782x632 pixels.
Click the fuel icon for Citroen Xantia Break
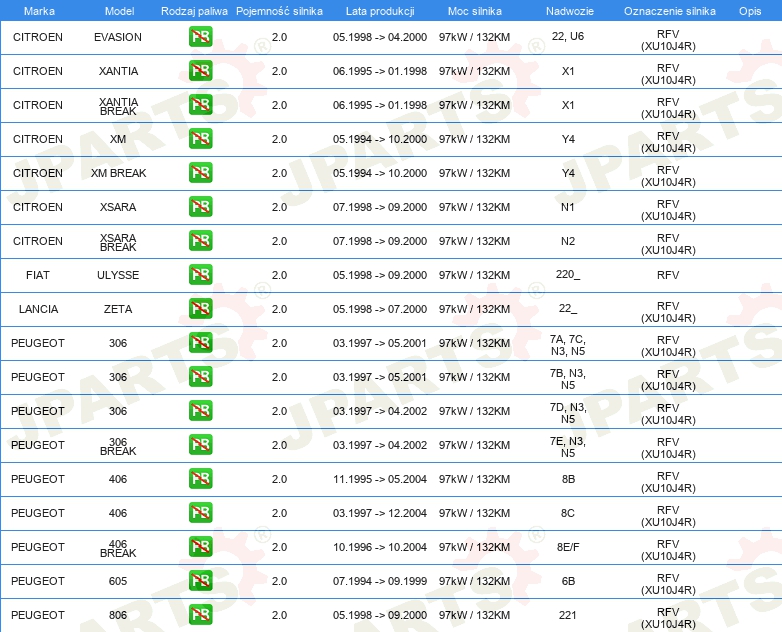[x=200, y=104]
